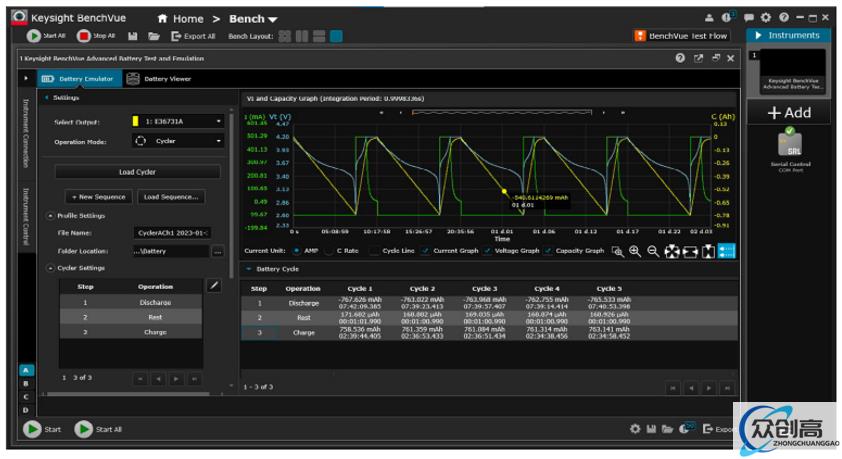Open the Instrument Control side tab
The height and width of the screenshot is (459, 842).
tap(26, 215)
